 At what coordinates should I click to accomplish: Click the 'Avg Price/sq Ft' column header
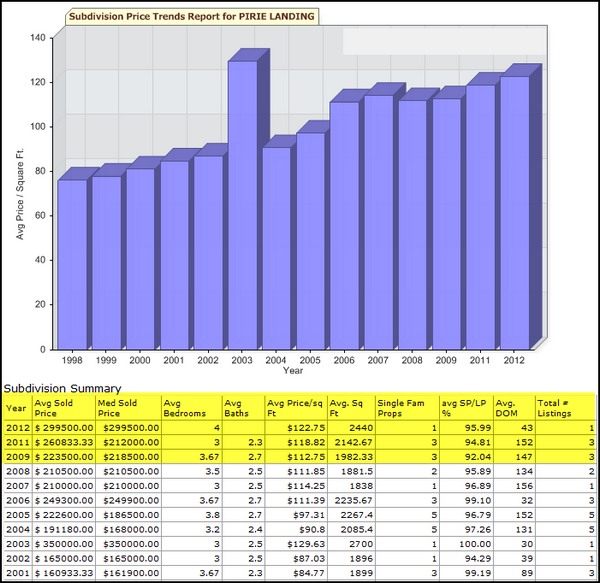pyautogui.click(x=295, y=408)
